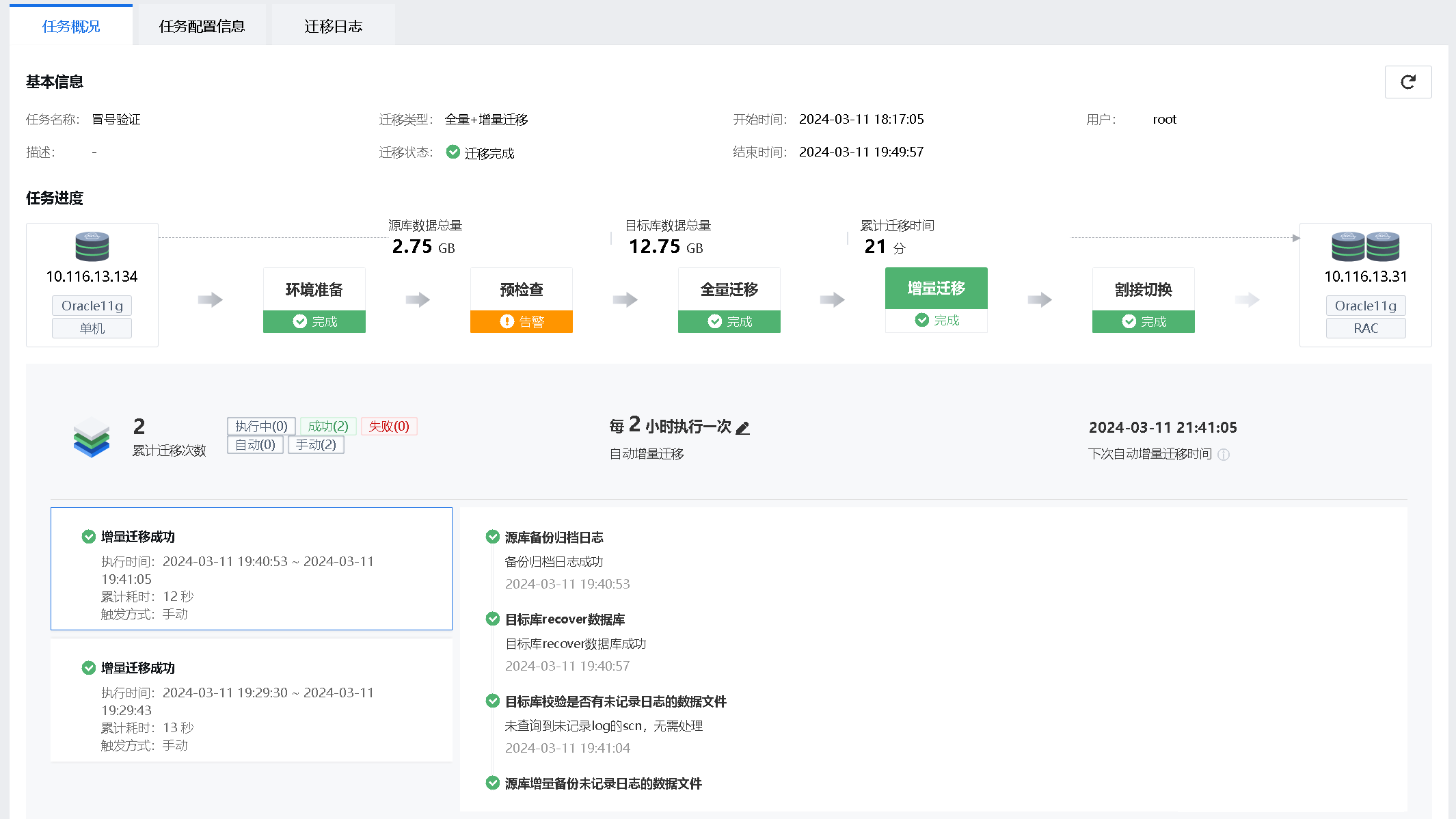Image resolution: width=1456 pixels, height=819 pixels.
Task: Click the 累计迁移次数 label
Action: [169, 451]
